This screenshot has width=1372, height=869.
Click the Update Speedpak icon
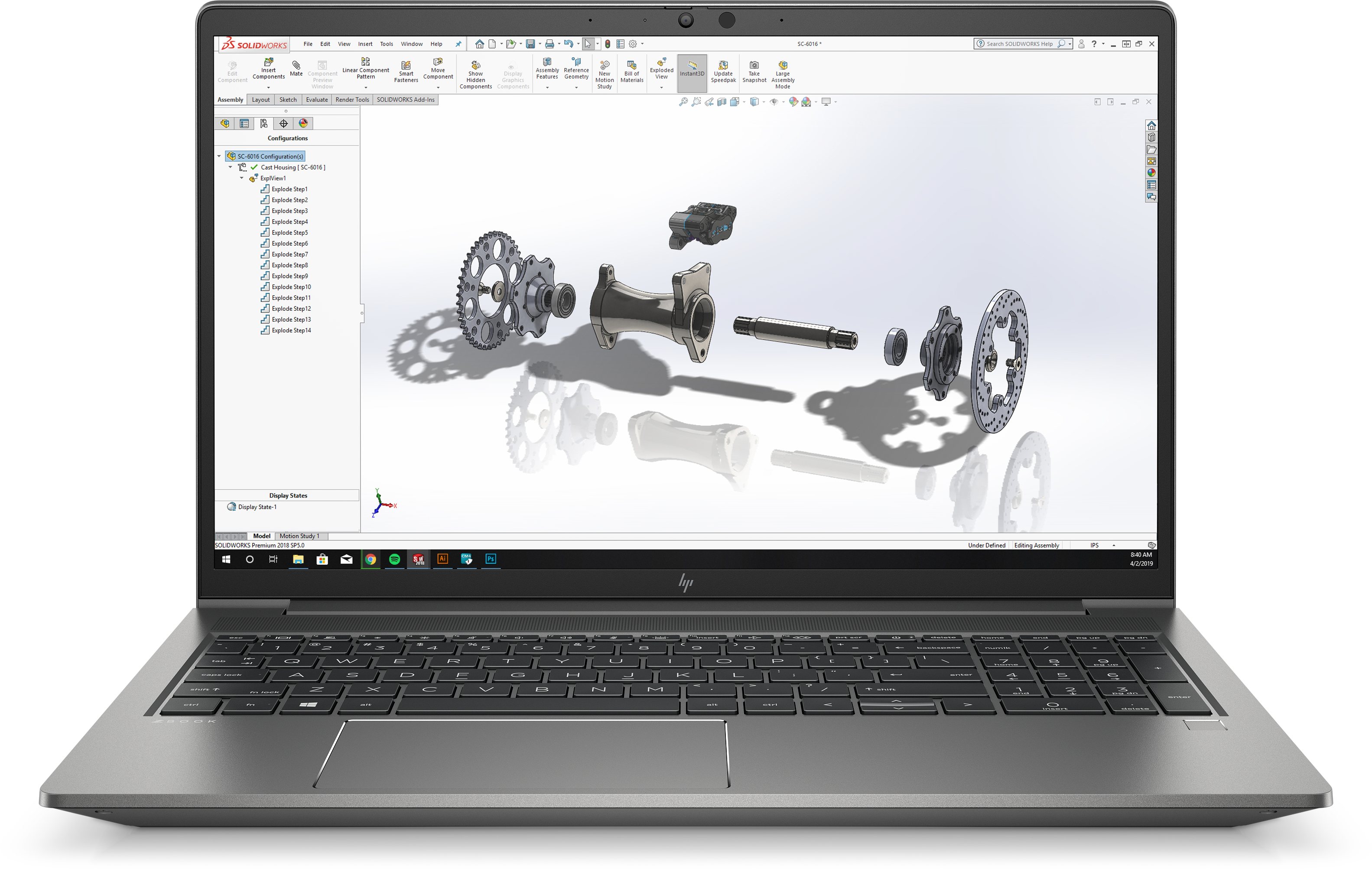(x=723, y=65)
